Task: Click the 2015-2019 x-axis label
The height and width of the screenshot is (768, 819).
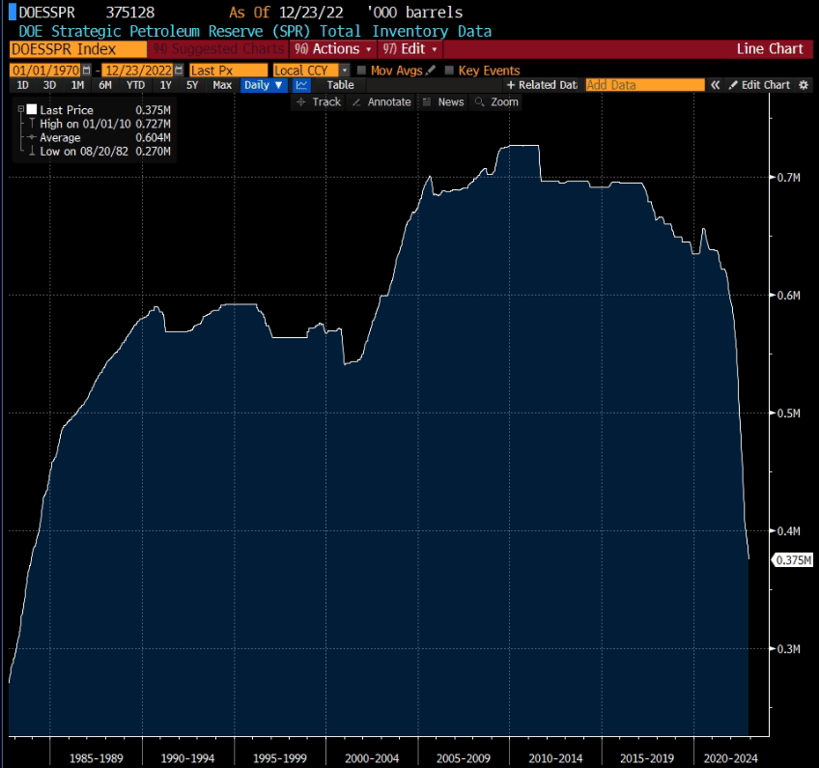Action: click(647, 758)
